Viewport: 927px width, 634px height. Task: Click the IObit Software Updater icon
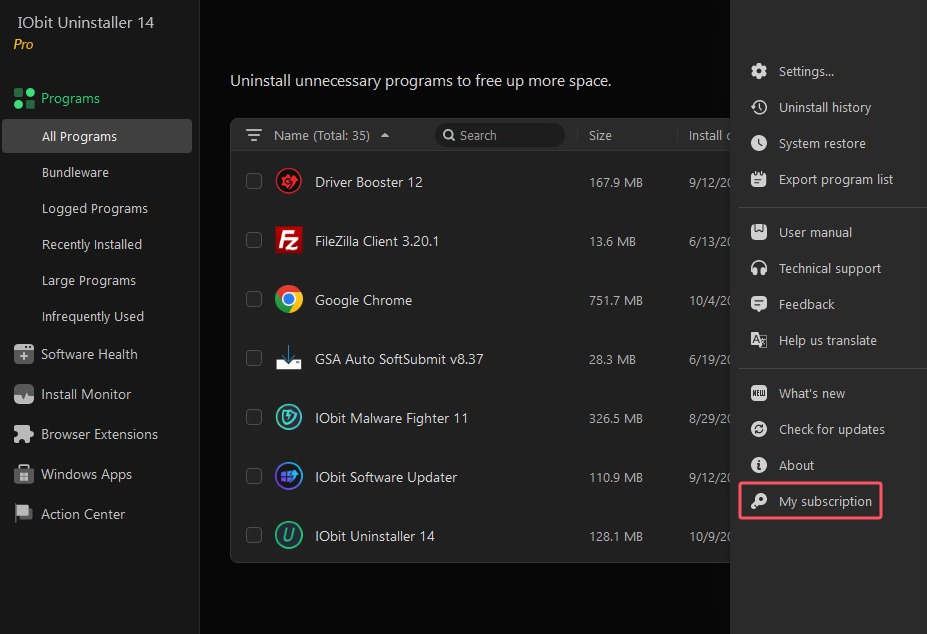(289, 477)
